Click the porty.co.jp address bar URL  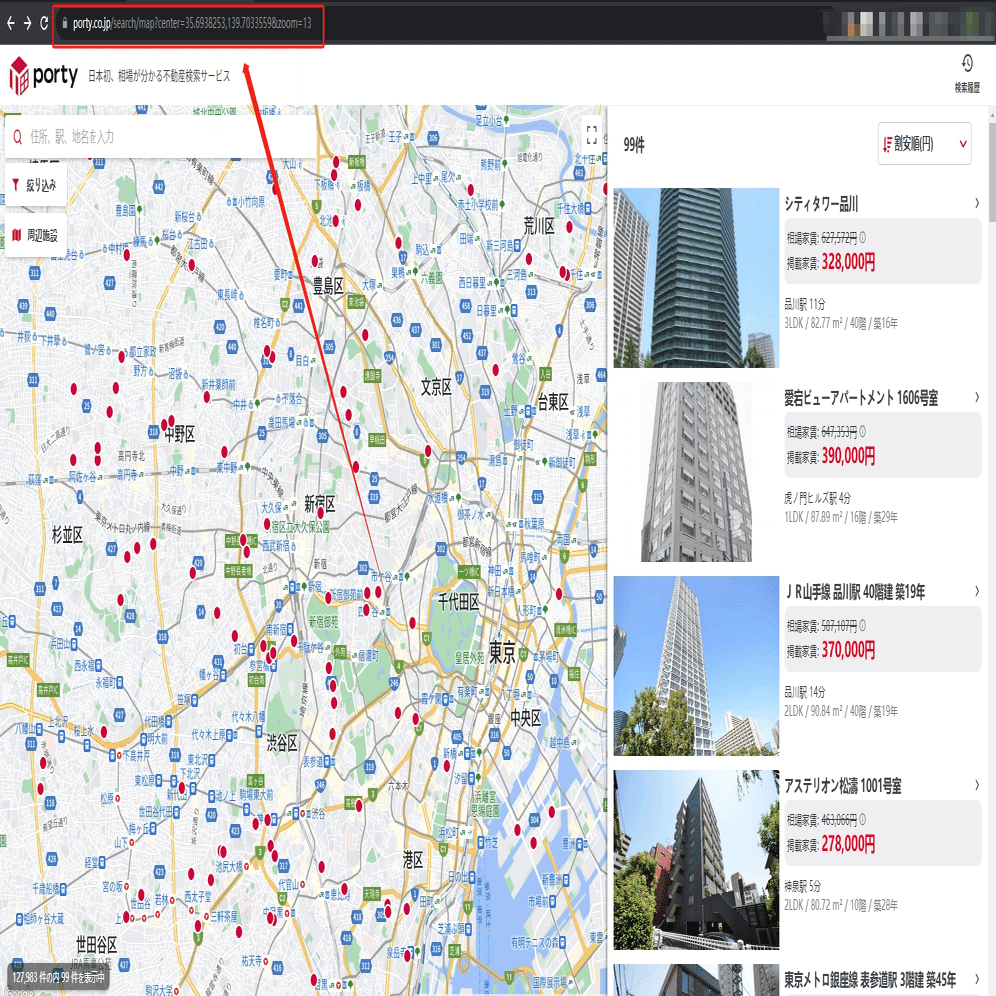tap(192, 24)
